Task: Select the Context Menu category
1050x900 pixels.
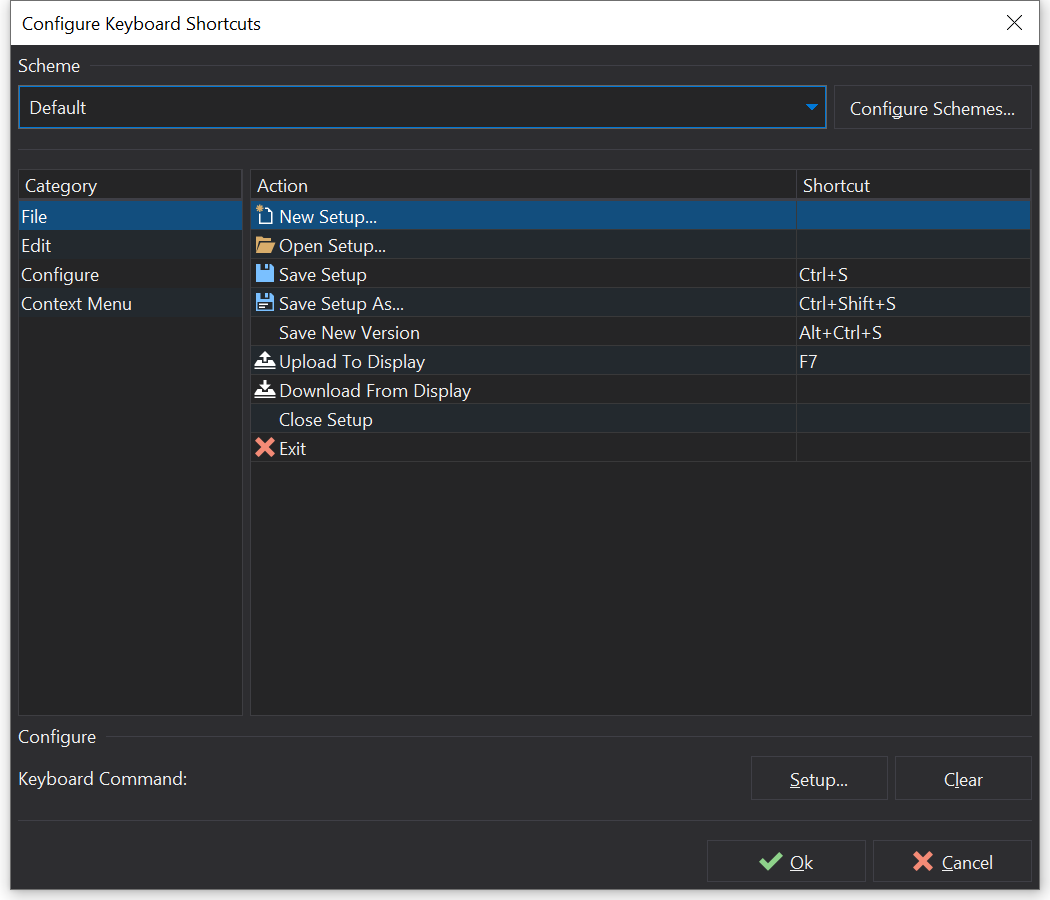Action: pos(77,303)
